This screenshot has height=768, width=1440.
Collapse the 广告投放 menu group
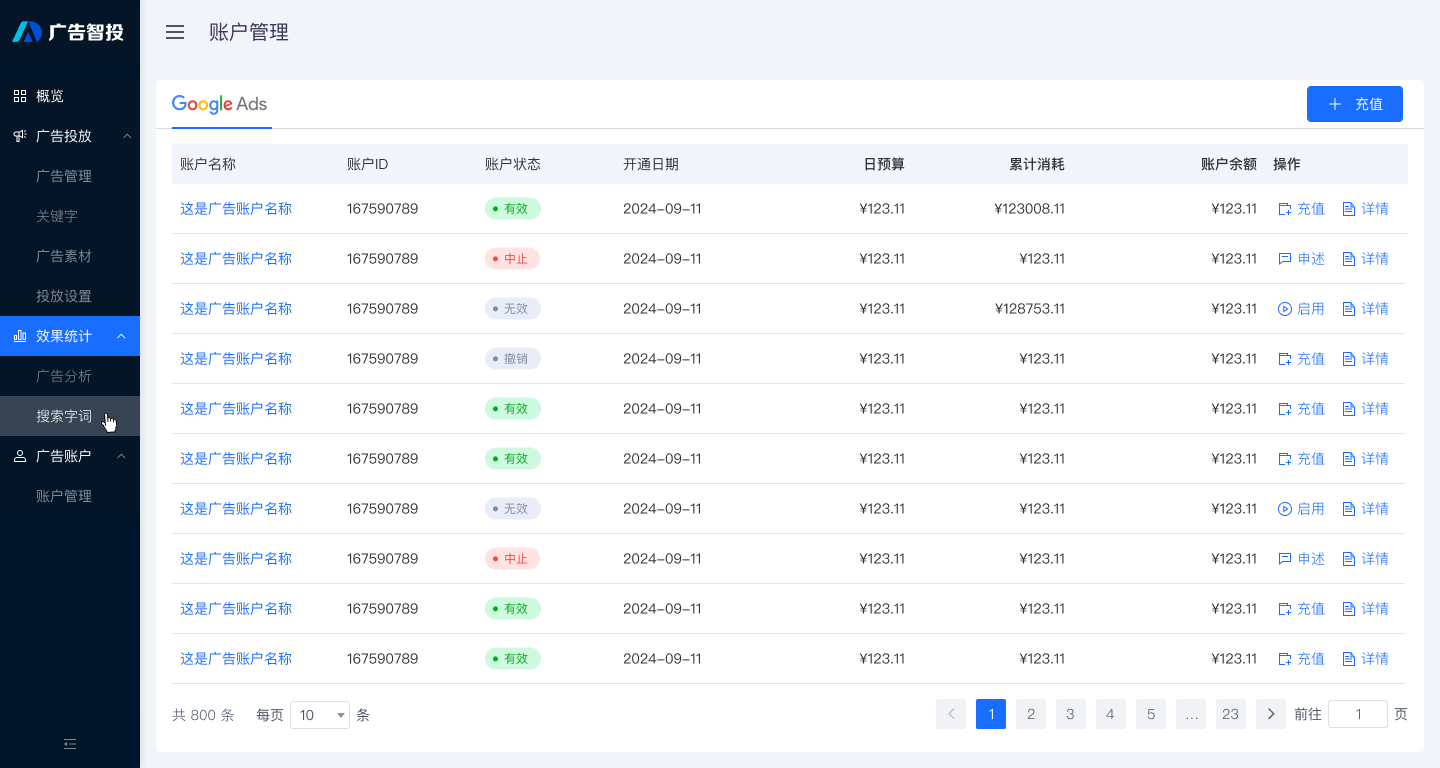126,135
